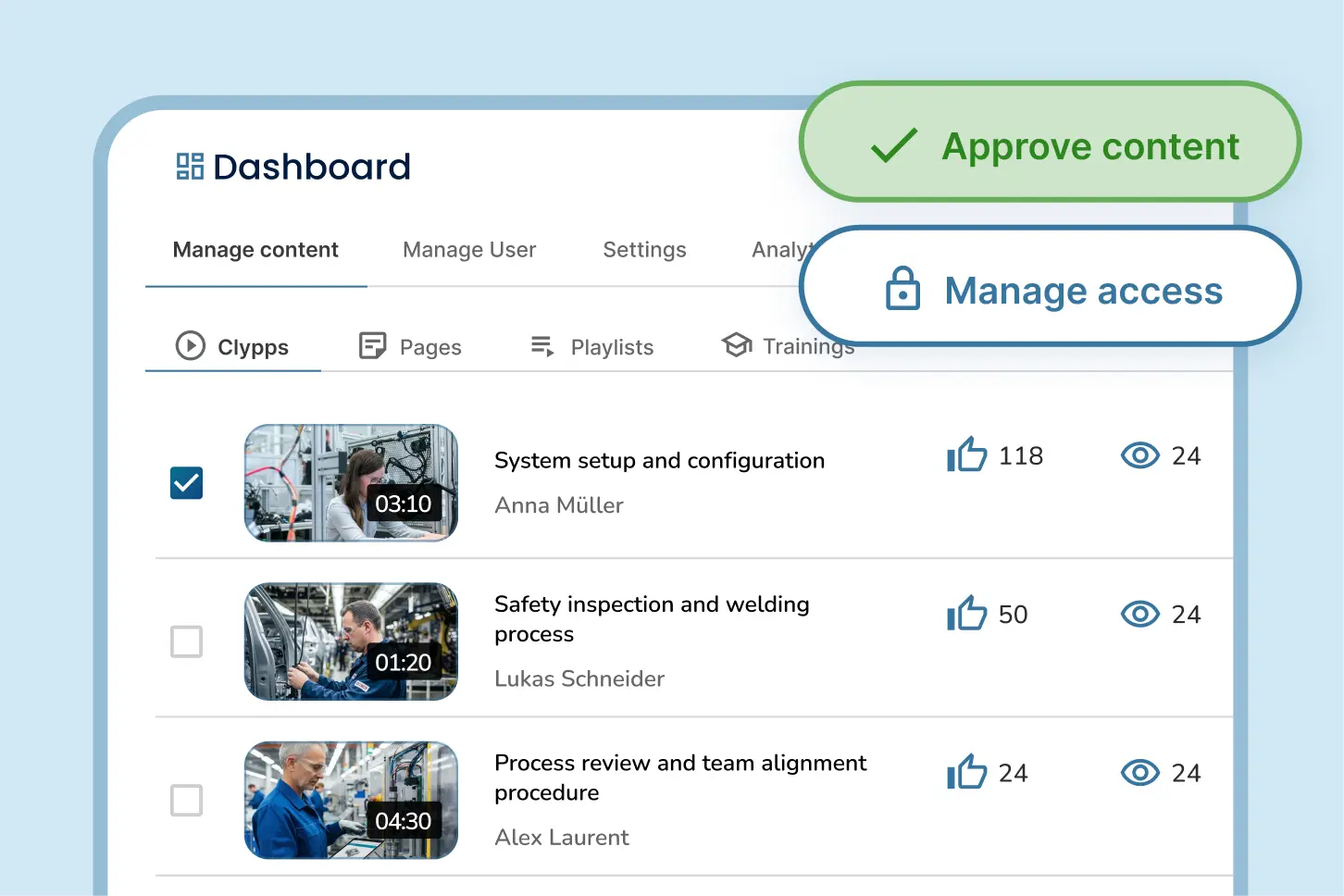The image size is (1344, 896).
Task: Click the 118 likes count
Action: tap(1021, 455)
